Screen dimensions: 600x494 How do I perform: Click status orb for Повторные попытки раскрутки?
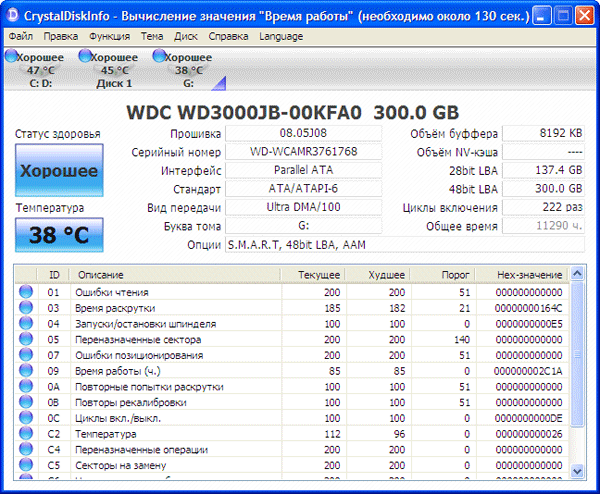coord(26,386)
